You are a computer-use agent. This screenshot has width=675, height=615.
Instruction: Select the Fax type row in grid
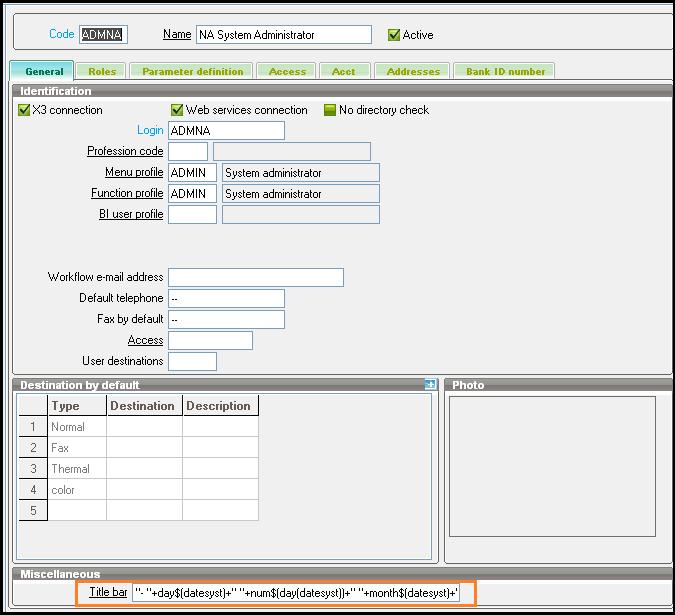(x=77, y=448)
